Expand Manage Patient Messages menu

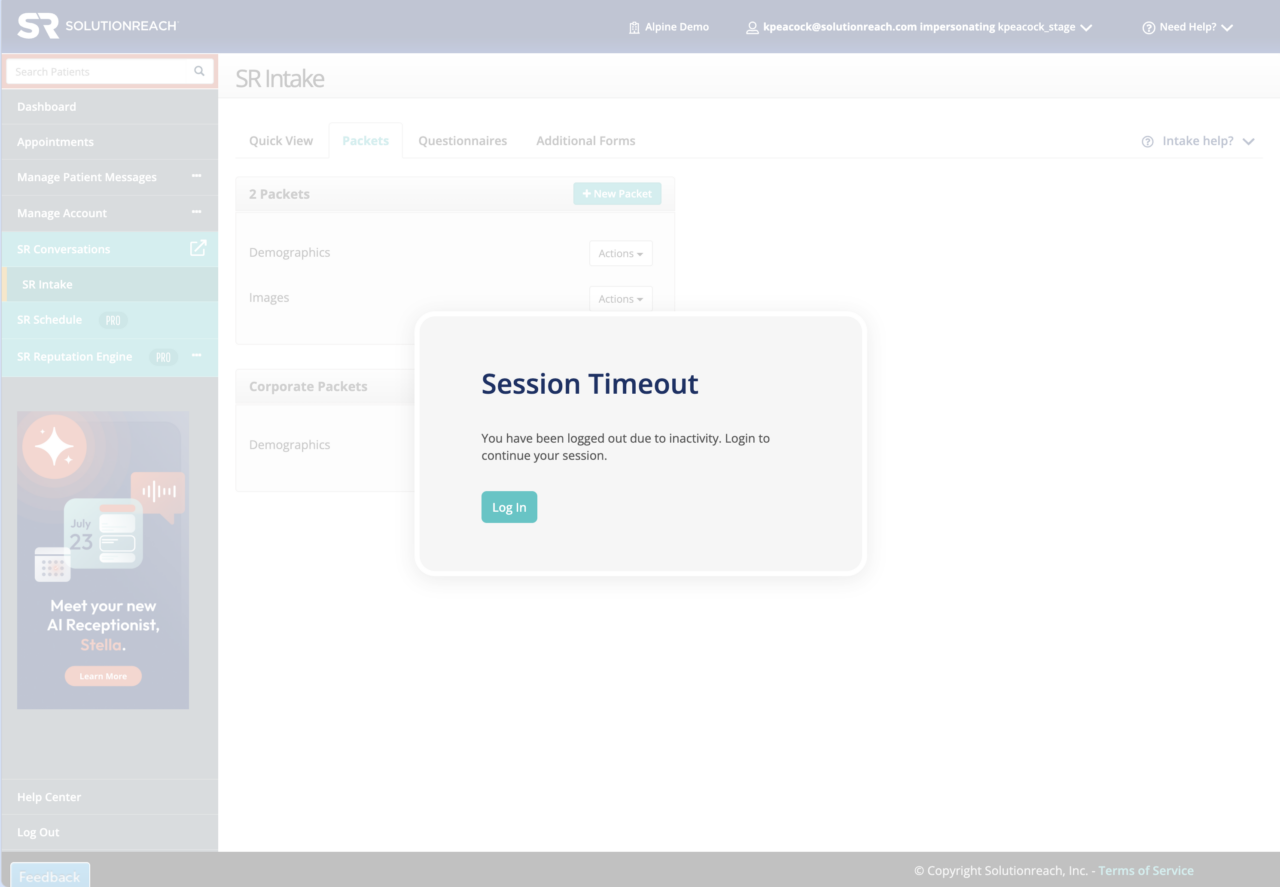[x=197, y=176]
